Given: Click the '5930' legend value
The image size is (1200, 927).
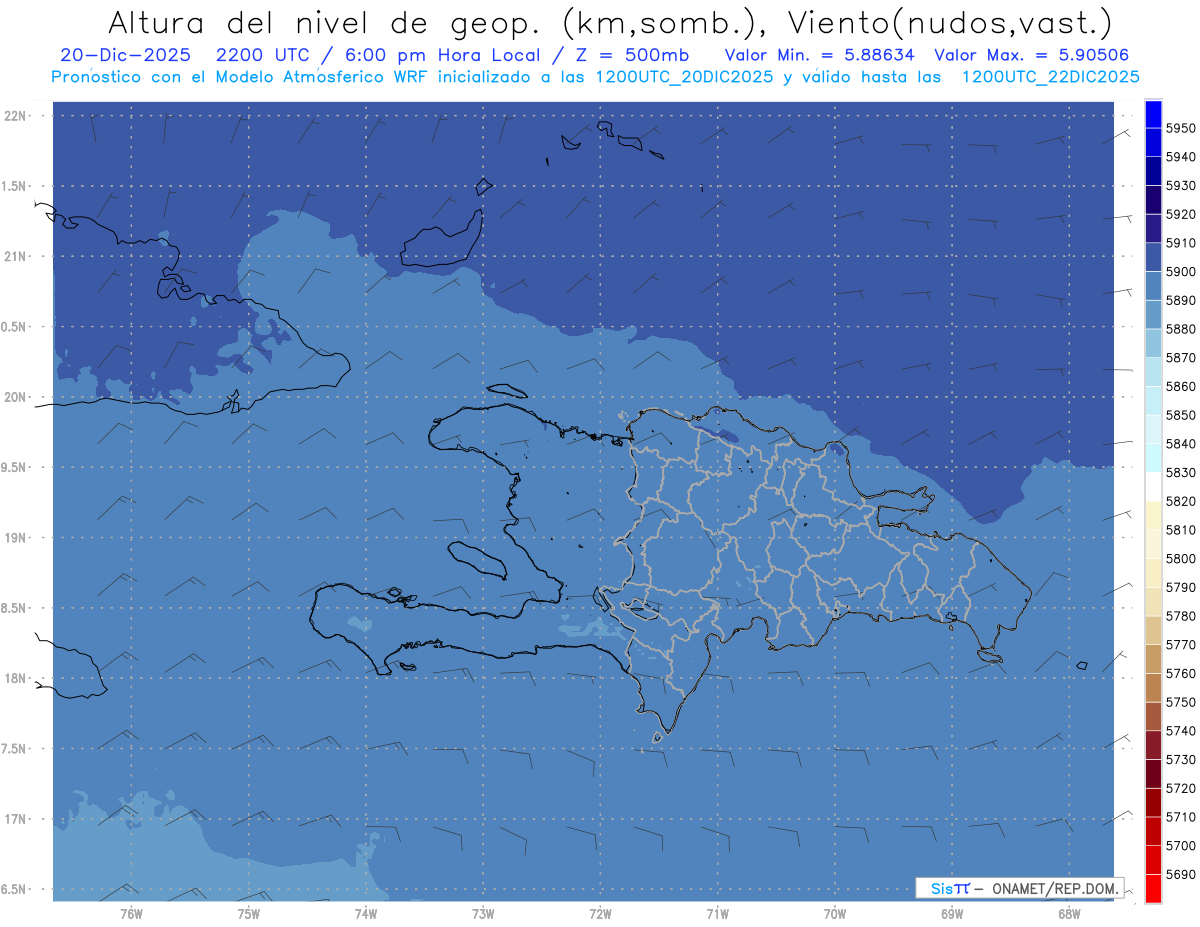Looking at the screenshot, I should (1181, 186).
